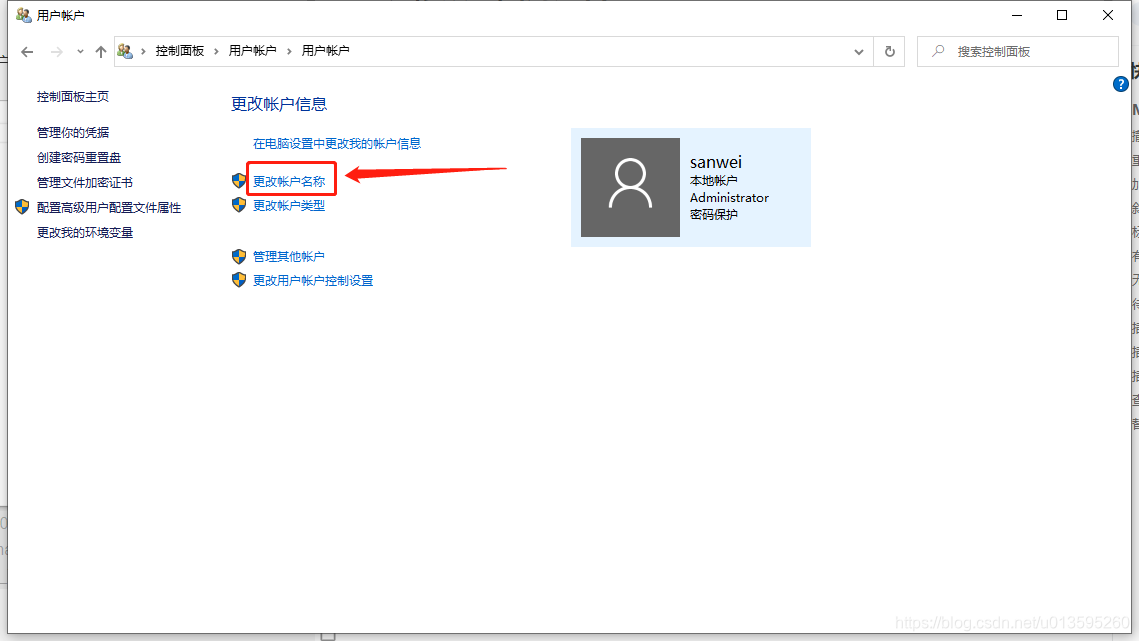Viewport: 1139px width, 641px height.
Task: Click shield icon beside 更改用户帐户控制设置
Action: pyautogui.click(x=239, y=280)
